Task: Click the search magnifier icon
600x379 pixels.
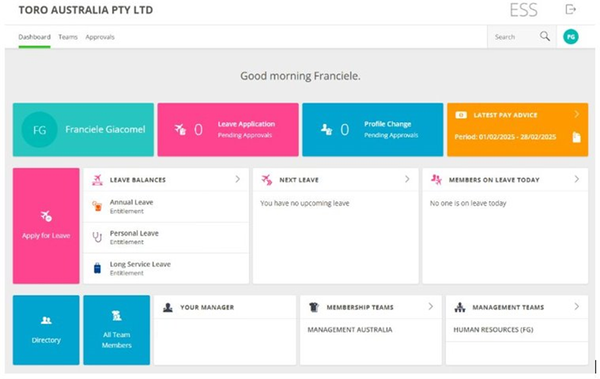Action: [545, 36]
